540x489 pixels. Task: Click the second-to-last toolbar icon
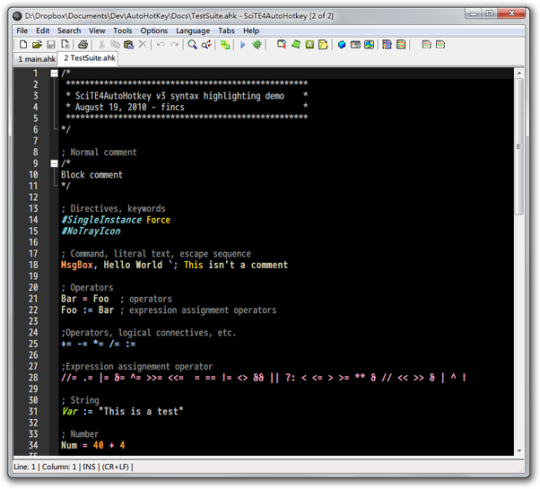[426, 44]
